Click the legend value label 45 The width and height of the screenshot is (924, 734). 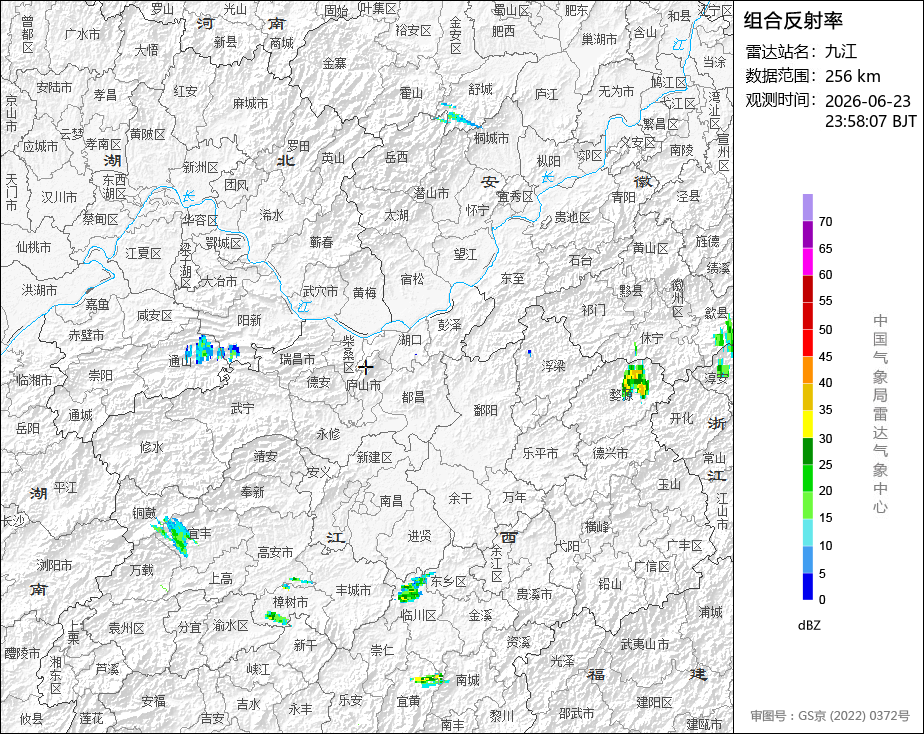tap(826, 356)
